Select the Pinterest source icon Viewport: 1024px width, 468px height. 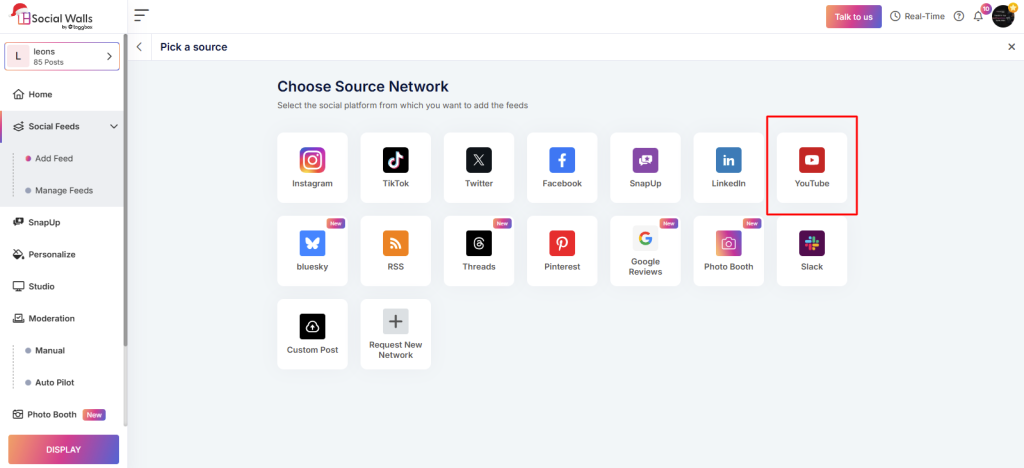562,250
